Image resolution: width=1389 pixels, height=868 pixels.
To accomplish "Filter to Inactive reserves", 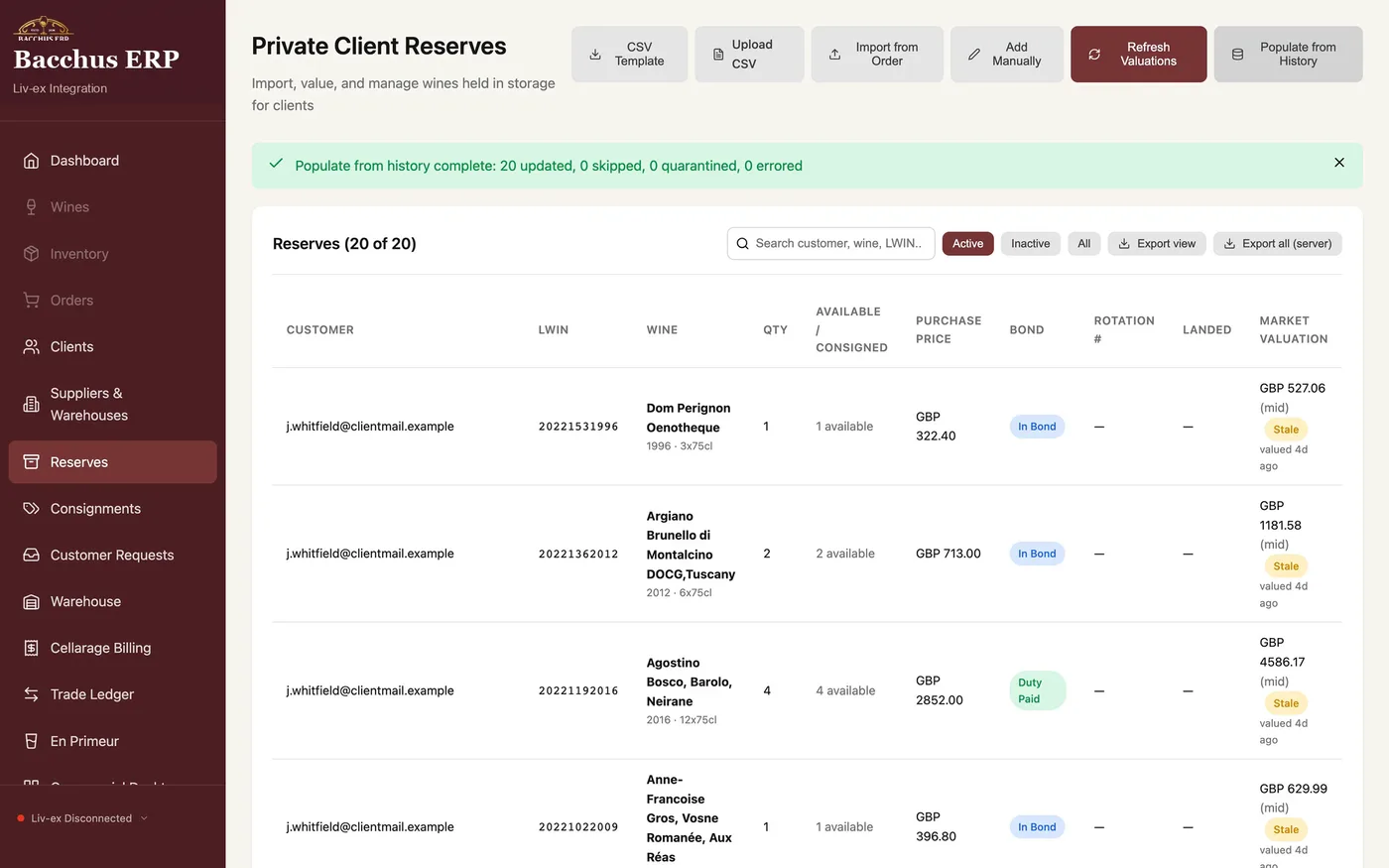I will click(x=1031, y=244).
